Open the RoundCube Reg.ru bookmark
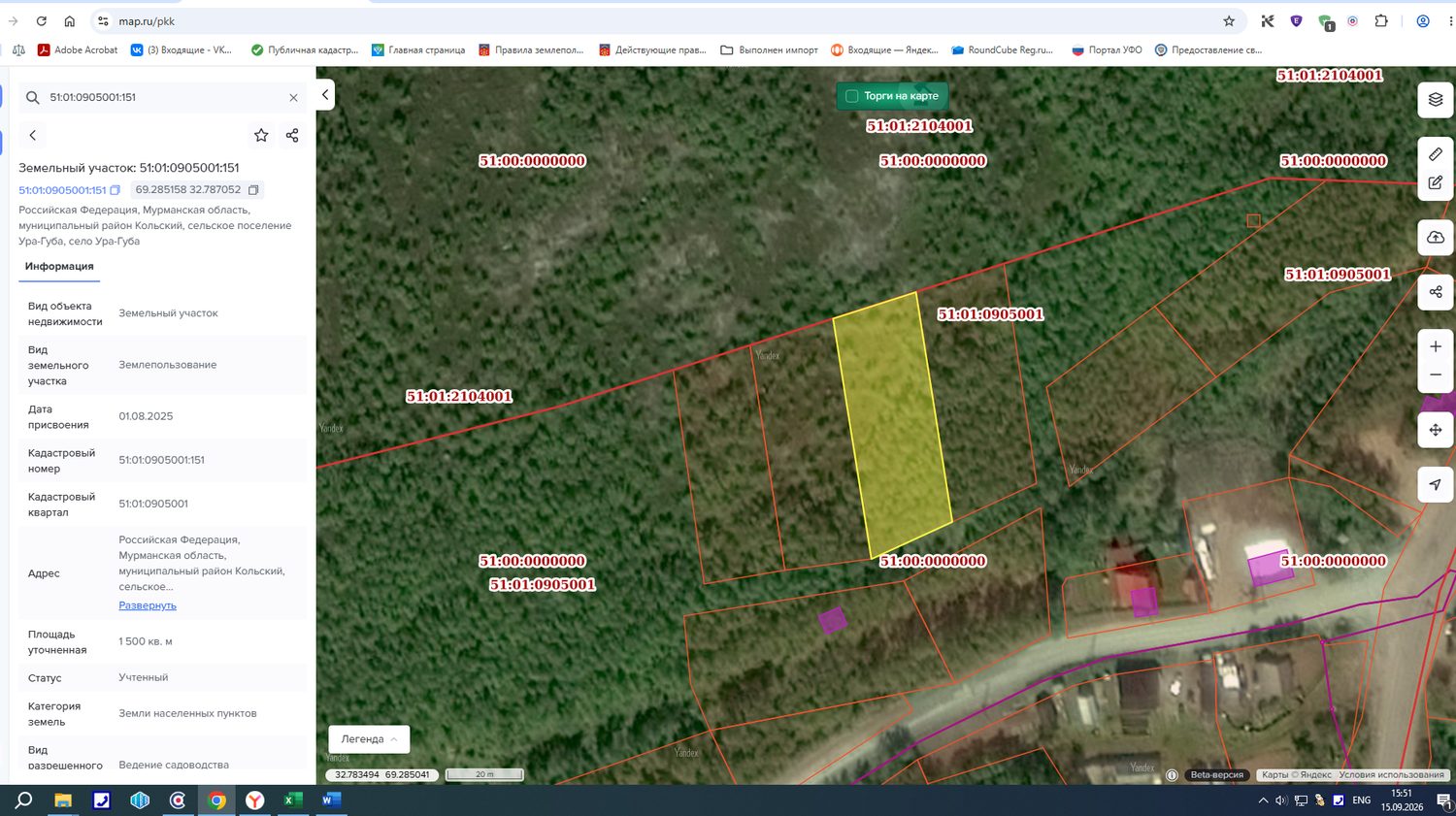The width and height of the screenshot is (1456, 816). click(1002, 49)
